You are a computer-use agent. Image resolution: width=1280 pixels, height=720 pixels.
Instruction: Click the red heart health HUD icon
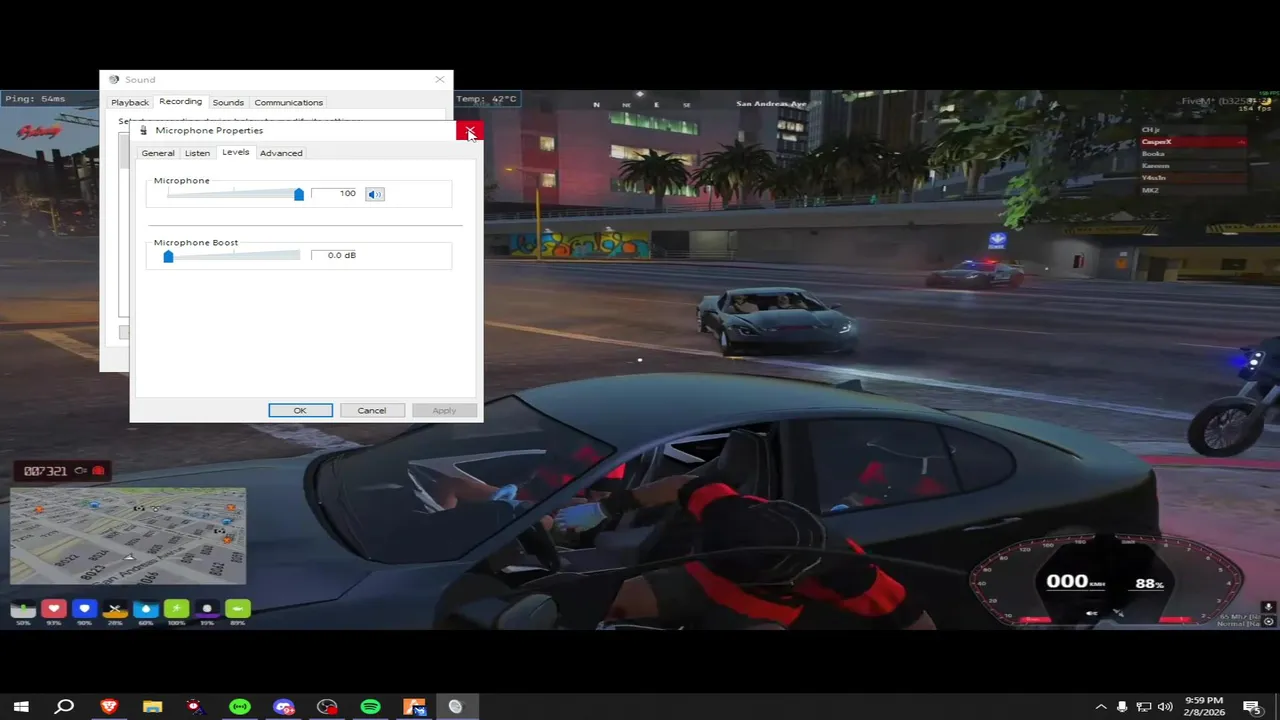[54, 608]
